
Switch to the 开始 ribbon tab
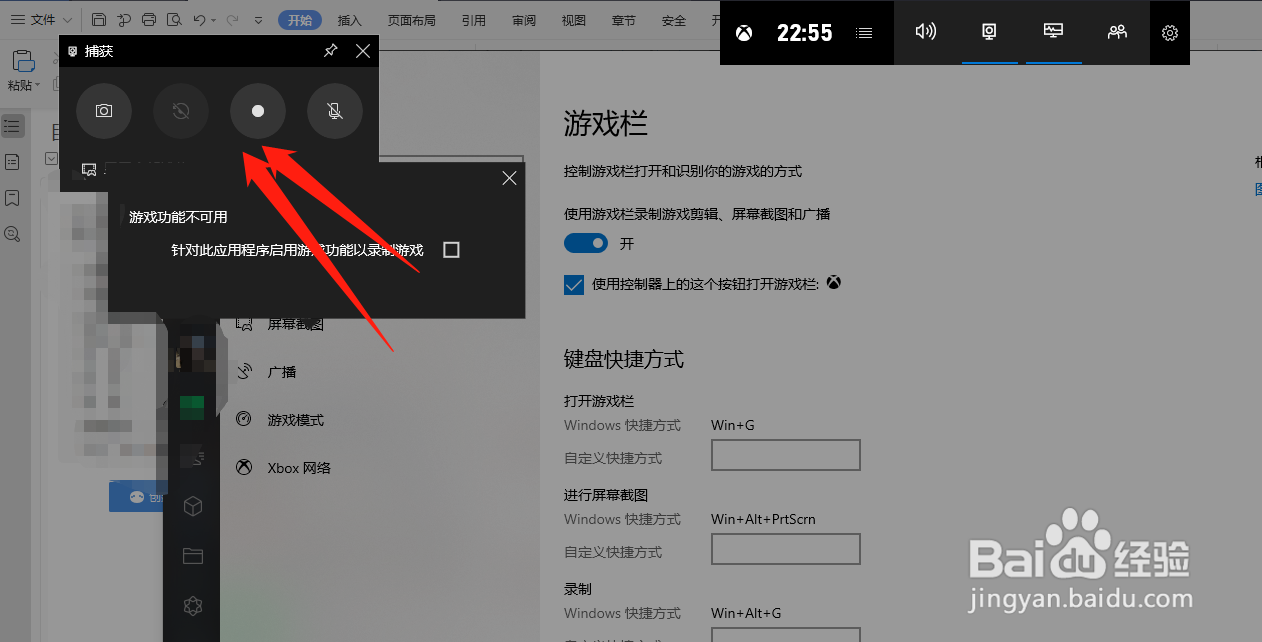point(300,20)
